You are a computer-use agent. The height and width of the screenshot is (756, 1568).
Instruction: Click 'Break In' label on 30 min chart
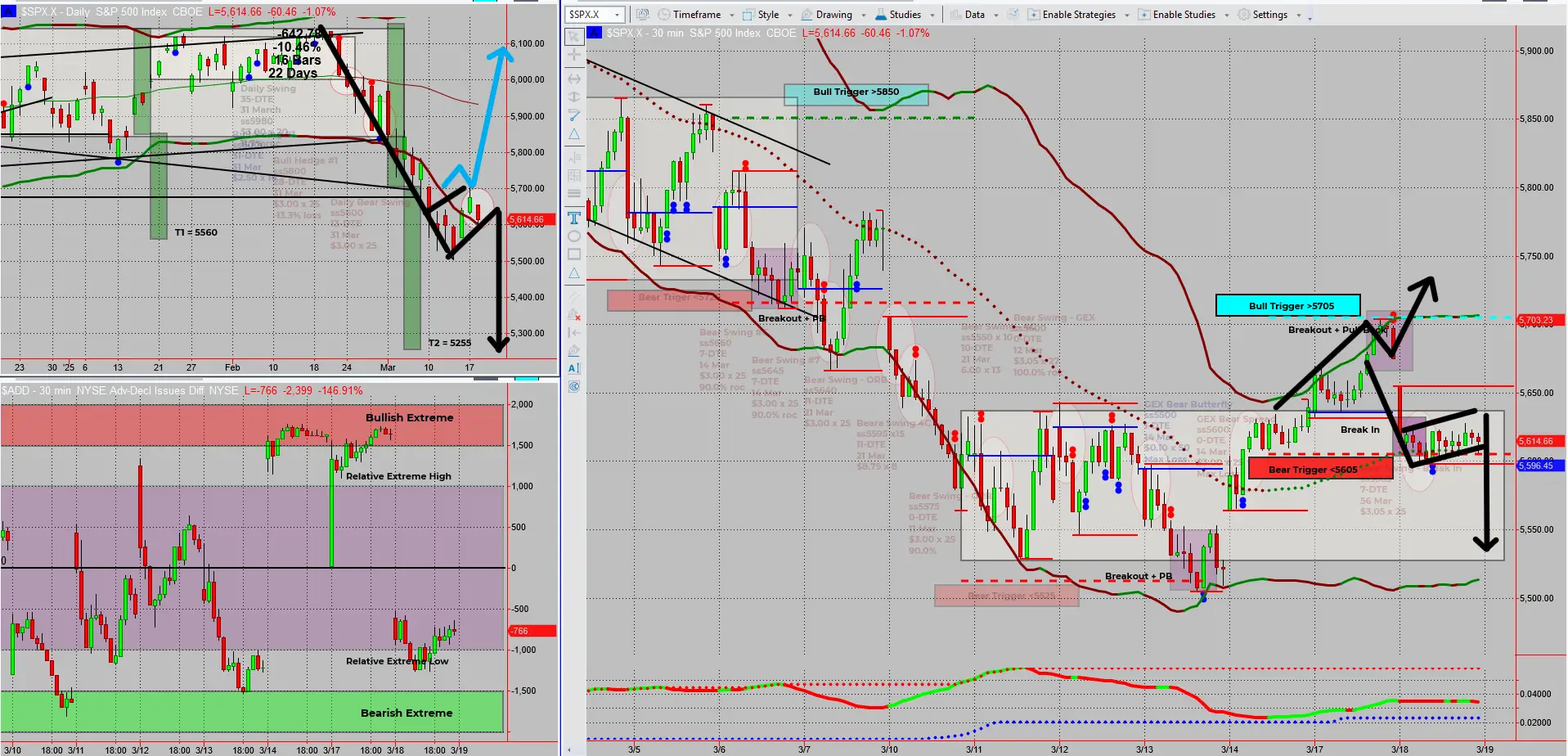(x=1359, y=430)
